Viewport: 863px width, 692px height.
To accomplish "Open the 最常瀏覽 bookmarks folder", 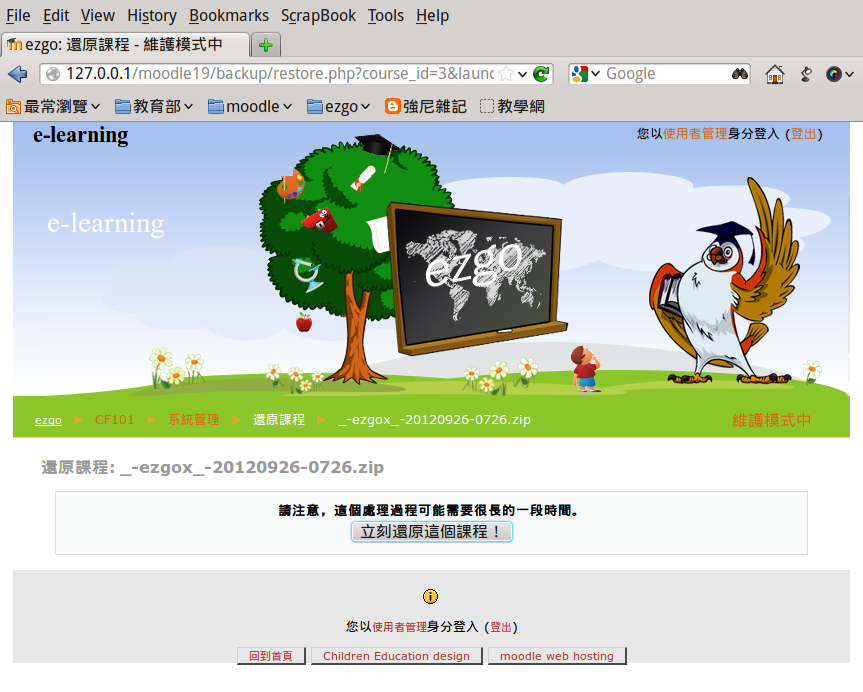I will coord(53,106).
